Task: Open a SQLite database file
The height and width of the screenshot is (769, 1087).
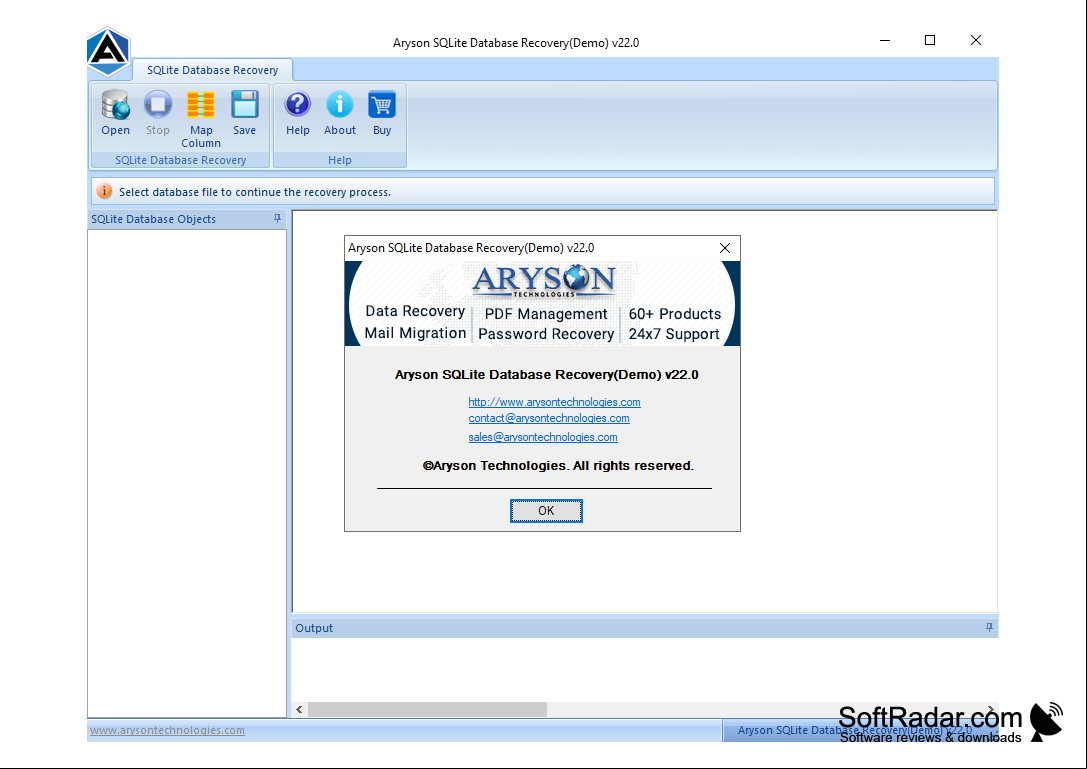Action: 115,112
